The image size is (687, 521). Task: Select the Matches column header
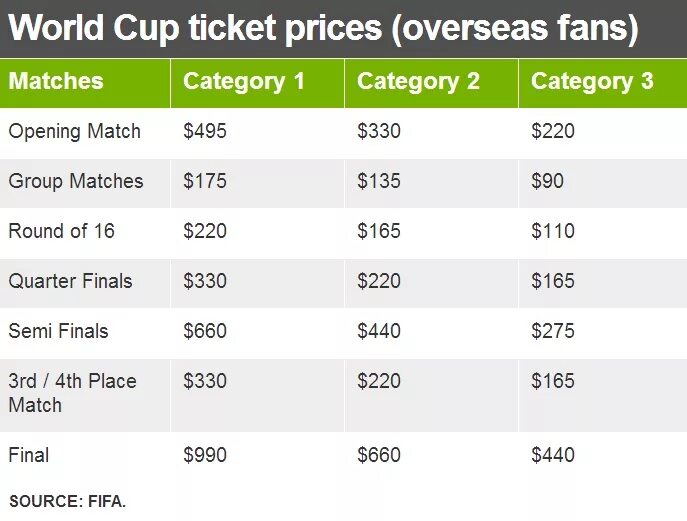click(56, 81)
